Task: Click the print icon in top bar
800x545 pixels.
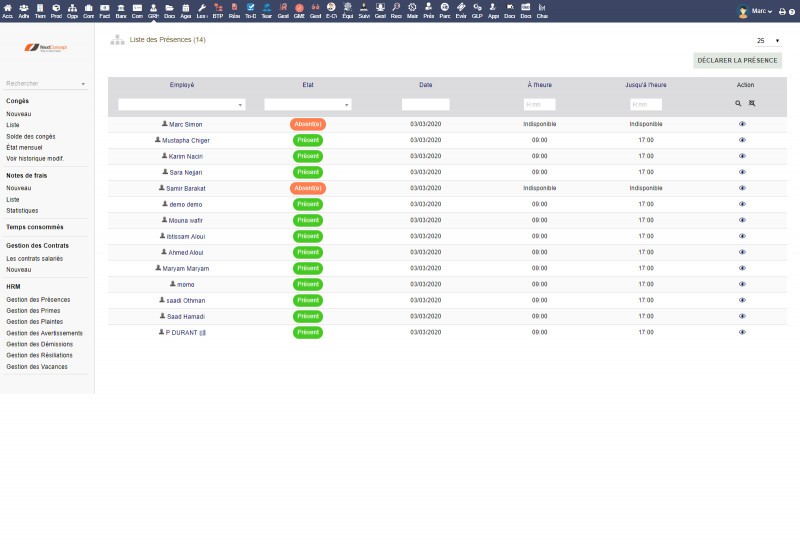Action: (782, 12)
